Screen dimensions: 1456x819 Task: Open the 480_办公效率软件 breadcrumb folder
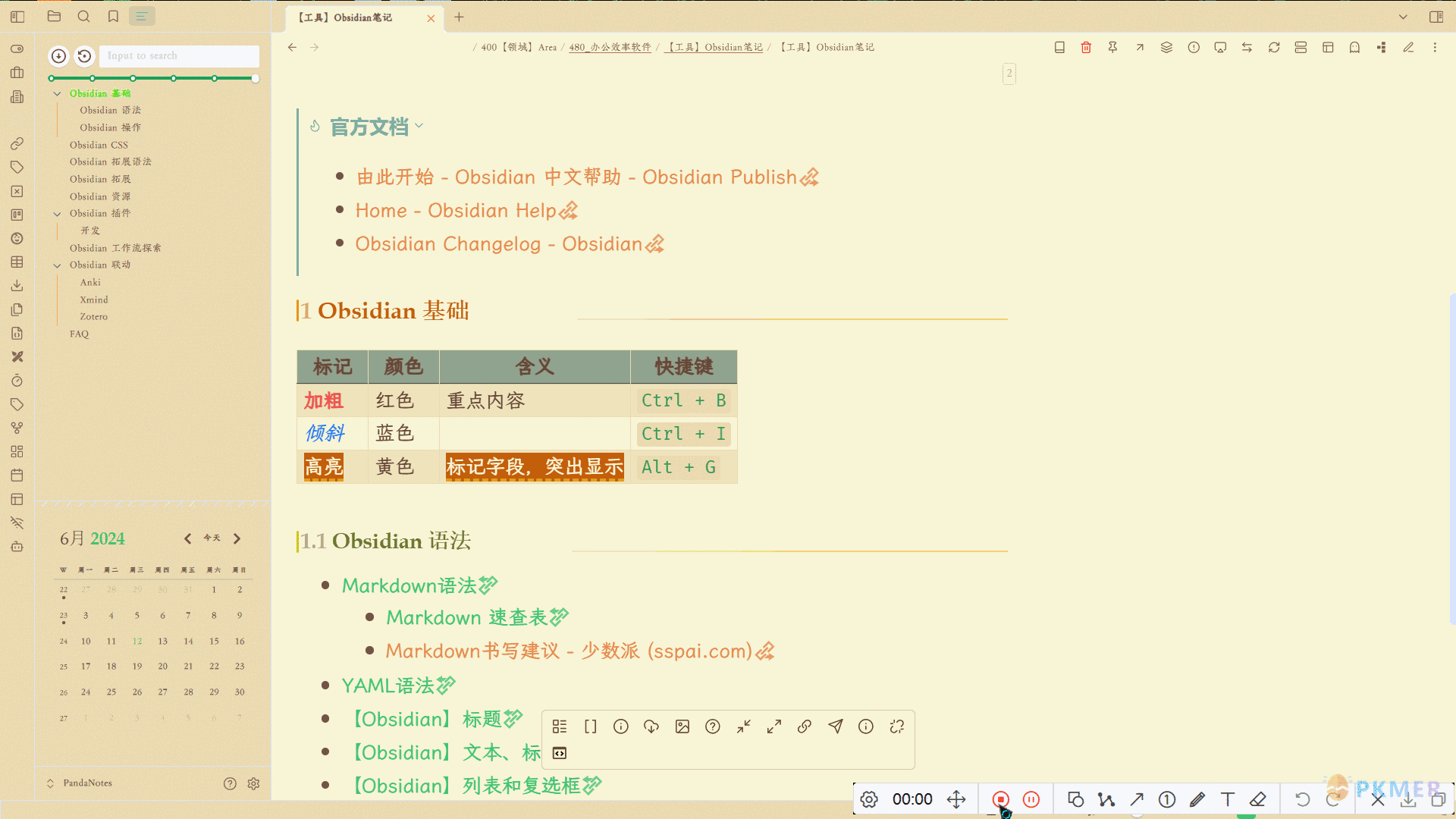610,47
